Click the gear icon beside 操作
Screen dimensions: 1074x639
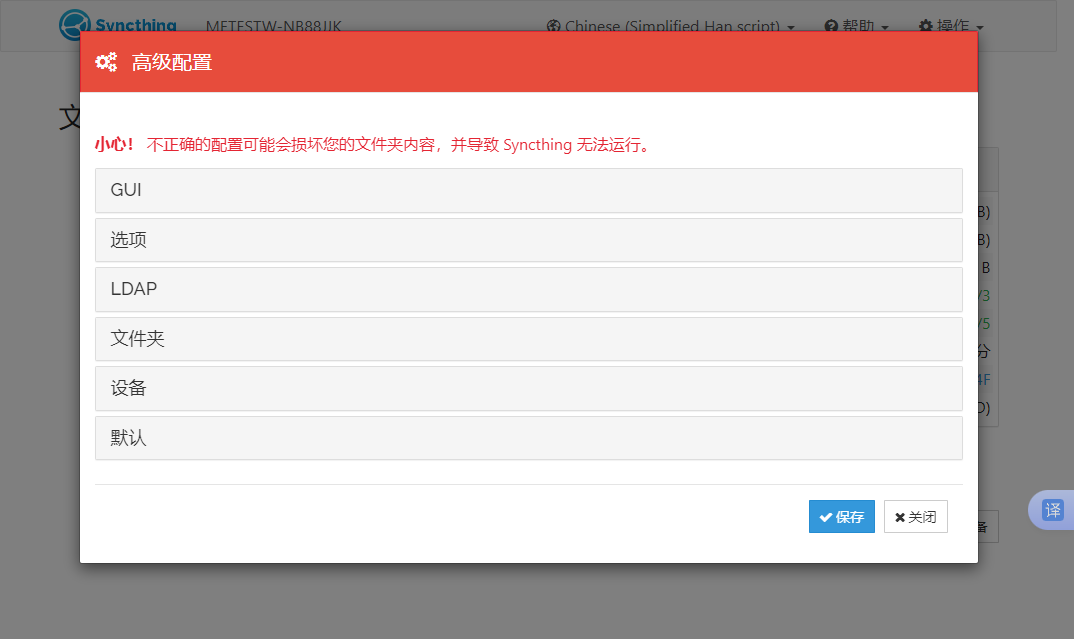coord(925,26)
